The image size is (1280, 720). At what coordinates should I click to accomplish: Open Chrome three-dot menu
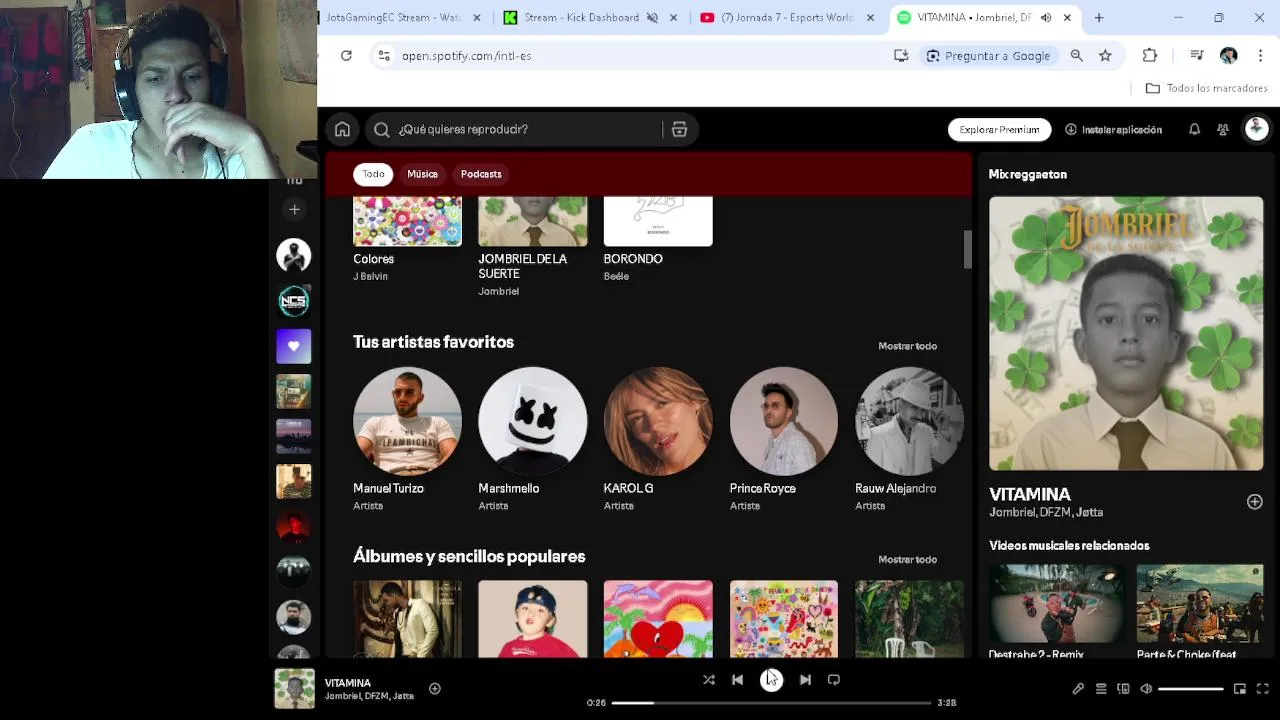[x=1260, y=56]
